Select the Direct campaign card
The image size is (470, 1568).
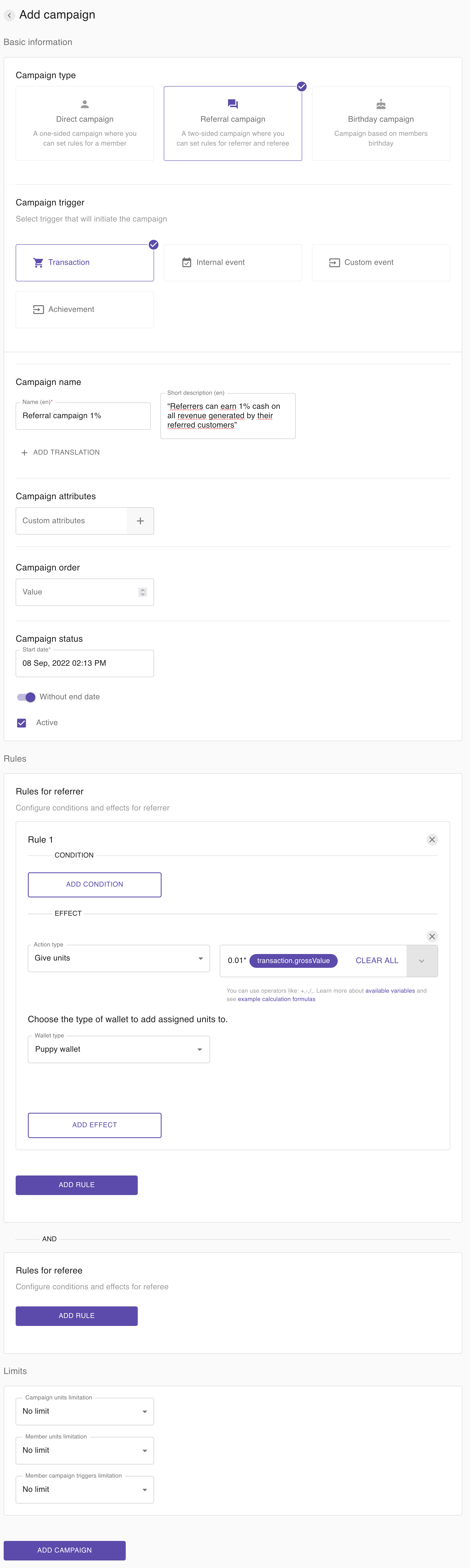pyautogui.click(x=84, y=124)
